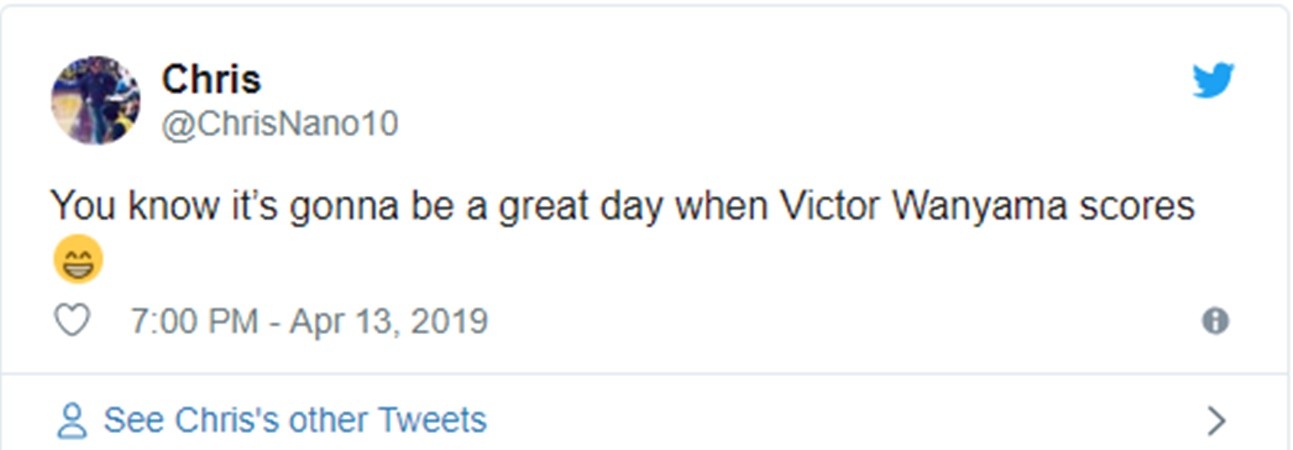Open the tweet info circle icon
The height and width of the screenshot is (450, 1293).
(x=1215, y=321)
